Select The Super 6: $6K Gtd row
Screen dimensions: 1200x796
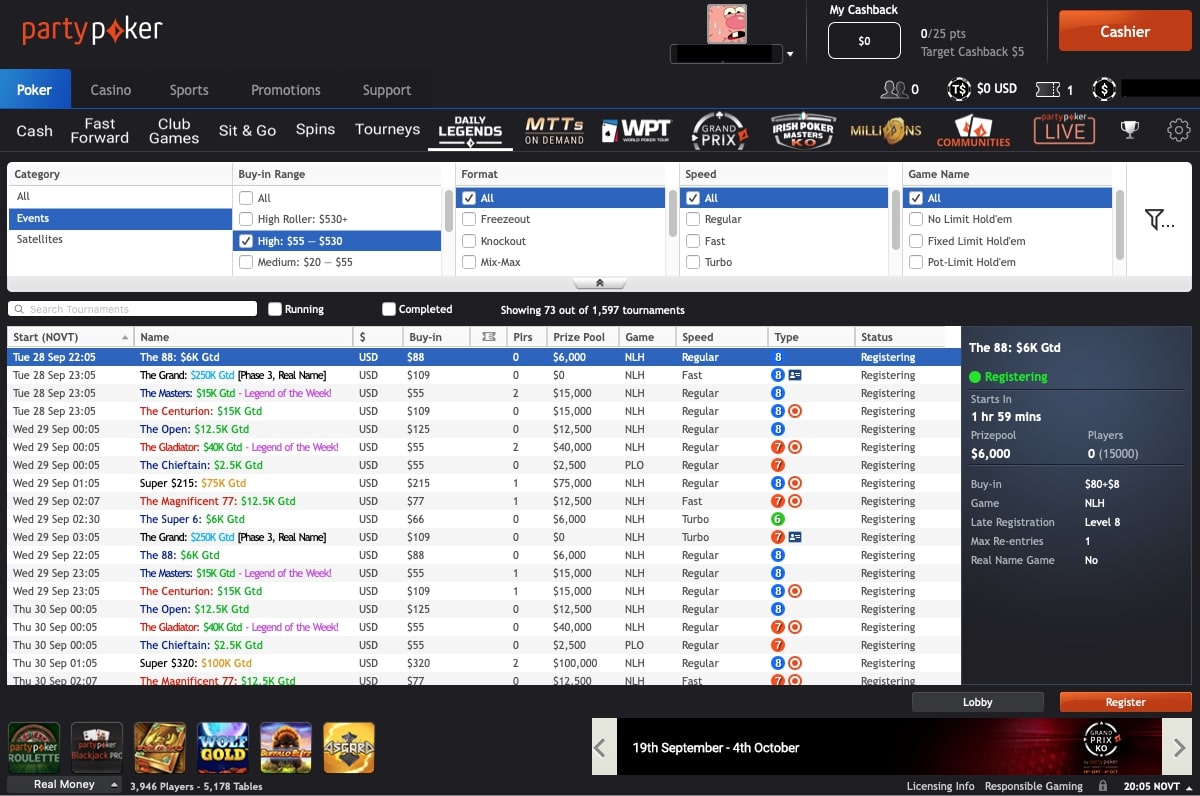483,519
